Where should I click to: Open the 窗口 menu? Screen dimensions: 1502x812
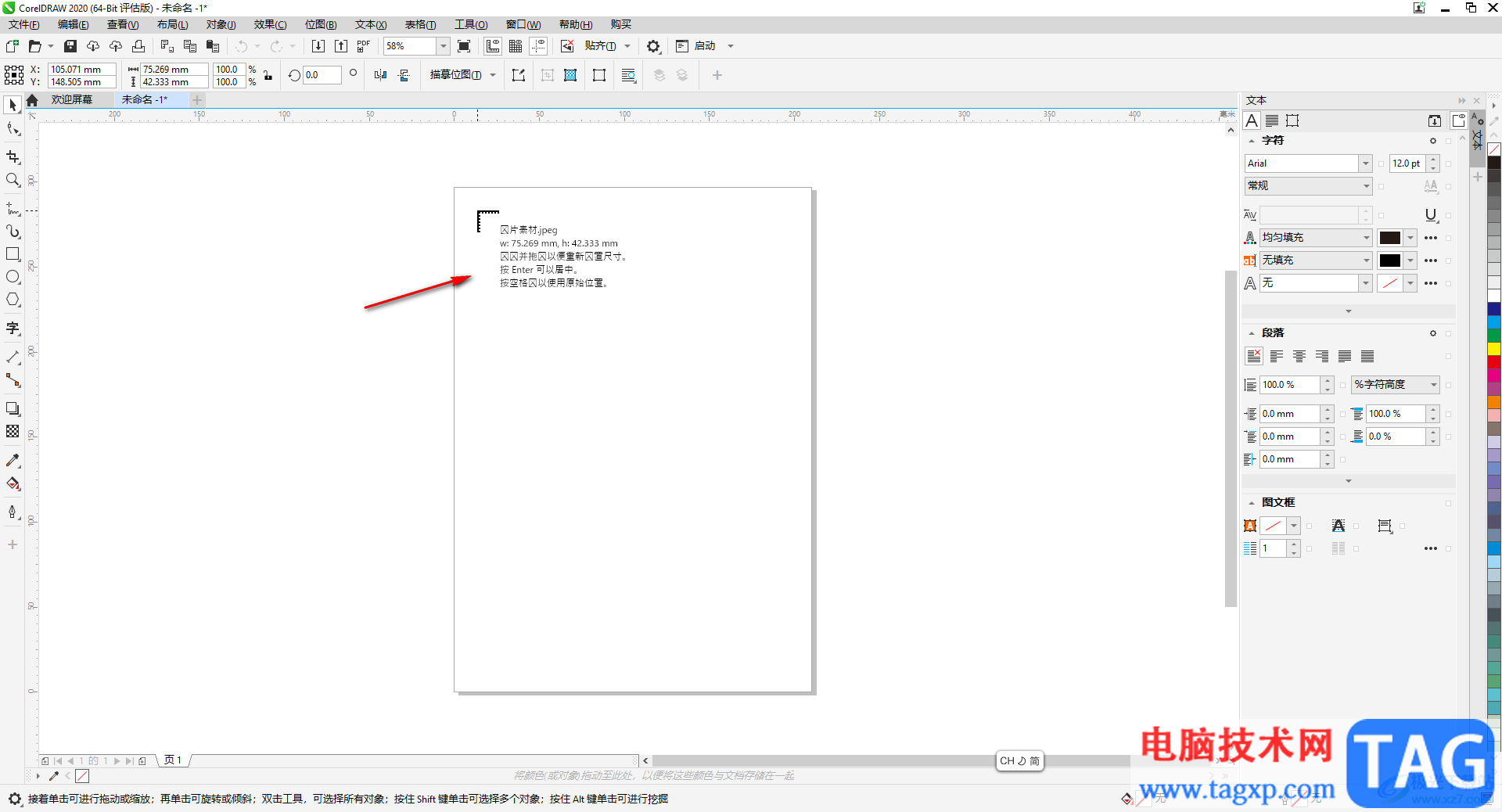[x=523, y=25]
